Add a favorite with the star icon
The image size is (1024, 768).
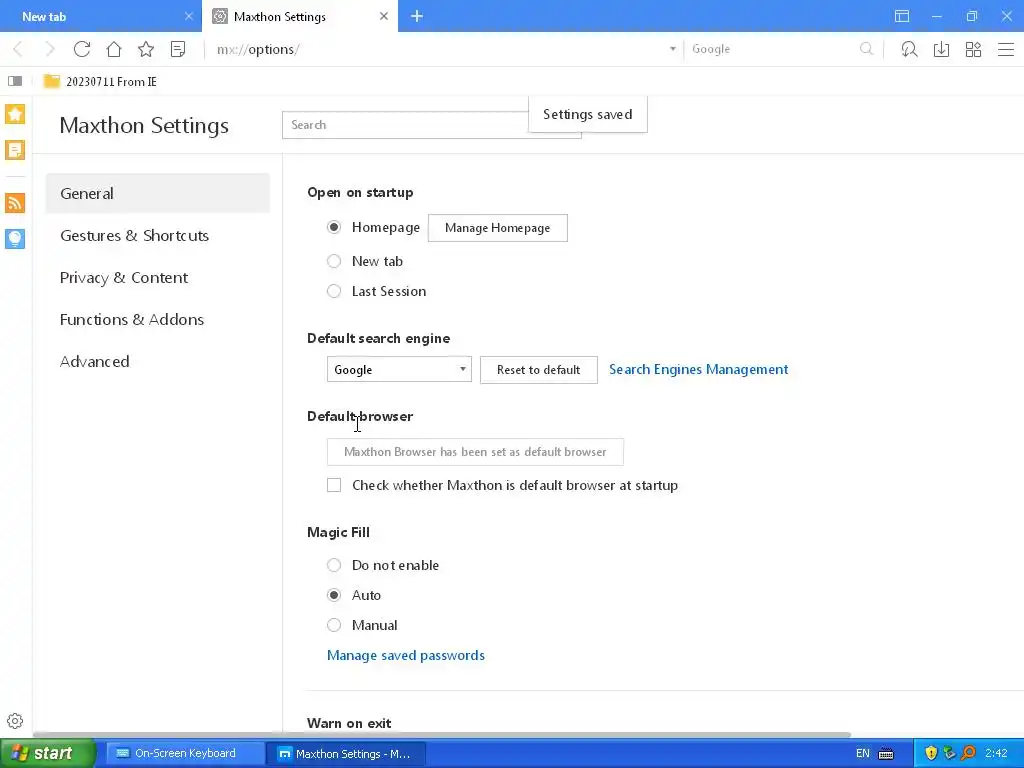(146, 49)
